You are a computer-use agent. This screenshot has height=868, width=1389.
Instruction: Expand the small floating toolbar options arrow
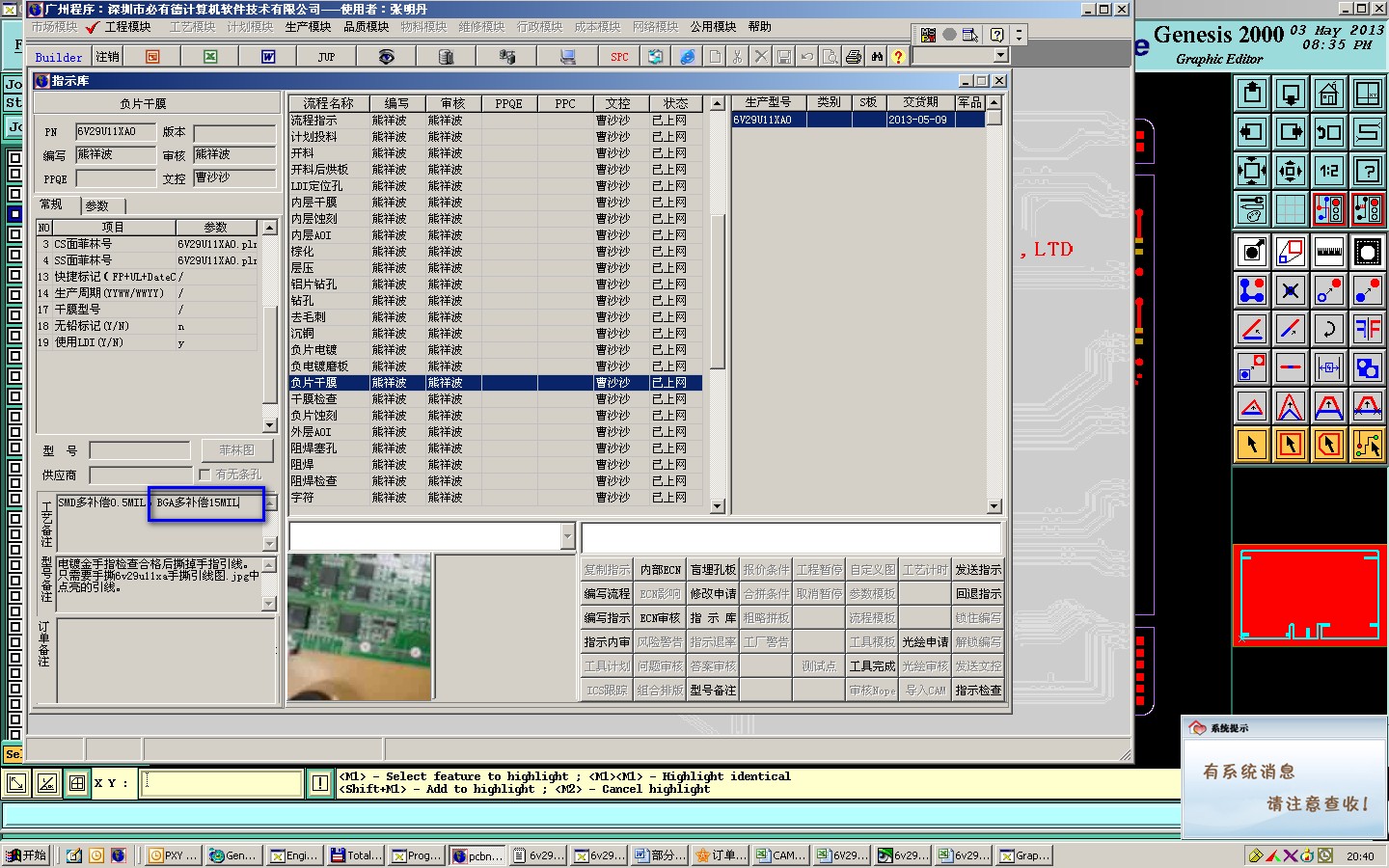tap(1019, 35)
